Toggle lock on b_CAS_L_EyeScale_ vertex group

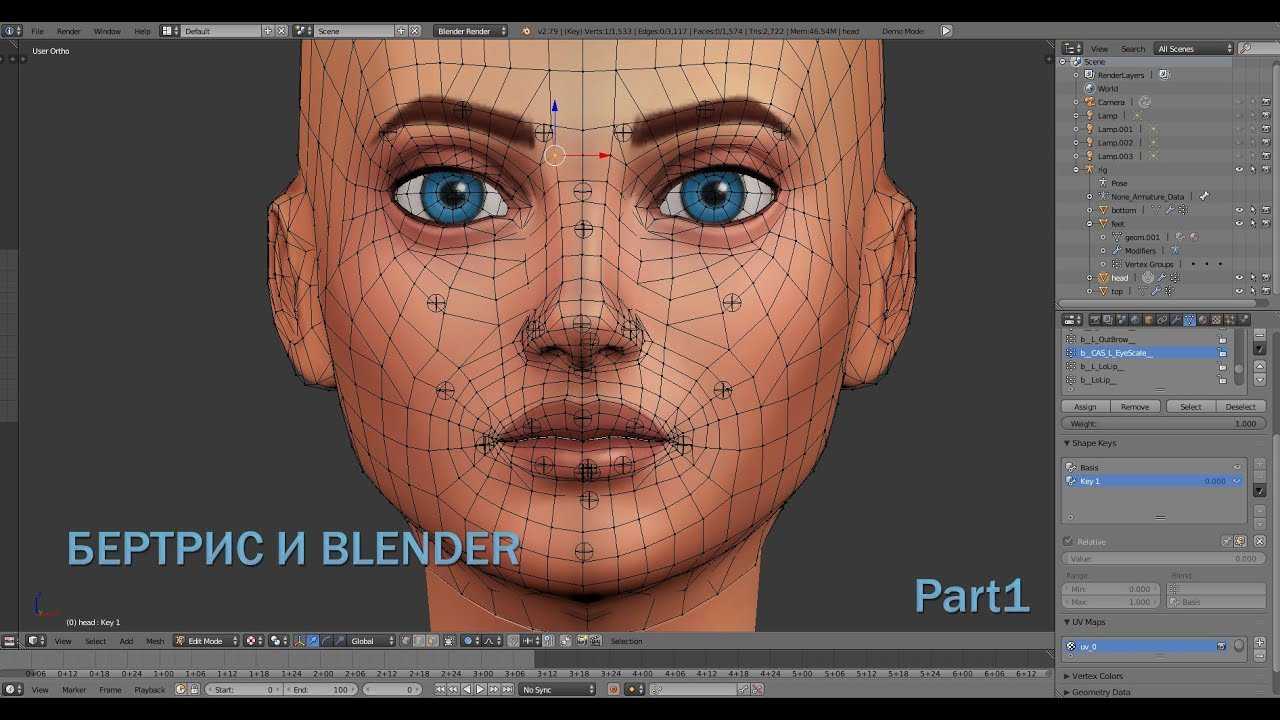point(1222,353)
